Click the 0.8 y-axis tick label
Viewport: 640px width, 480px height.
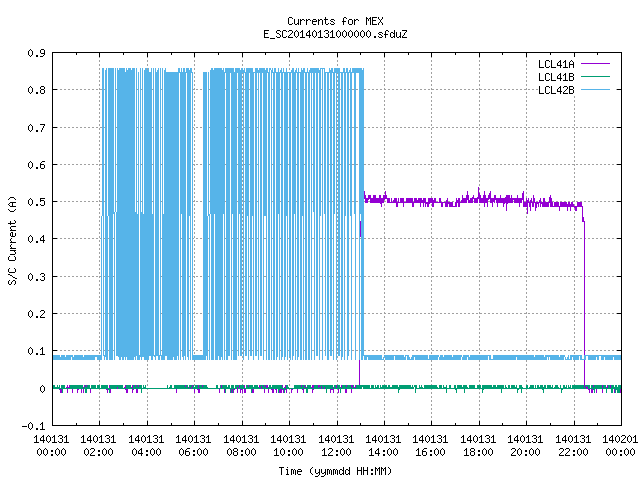[x=36, y=90]
